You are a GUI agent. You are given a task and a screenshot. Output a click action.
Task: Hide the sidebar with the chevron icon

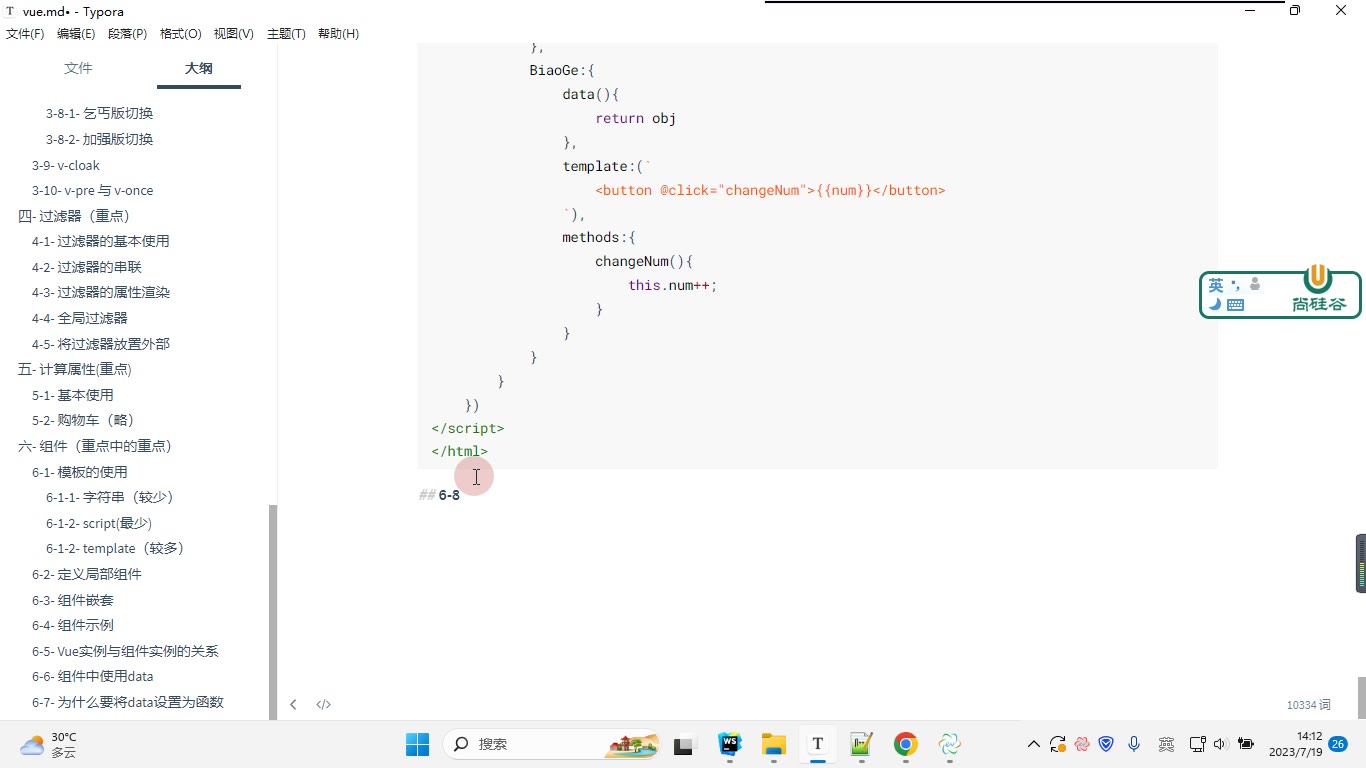click(293, 704)
